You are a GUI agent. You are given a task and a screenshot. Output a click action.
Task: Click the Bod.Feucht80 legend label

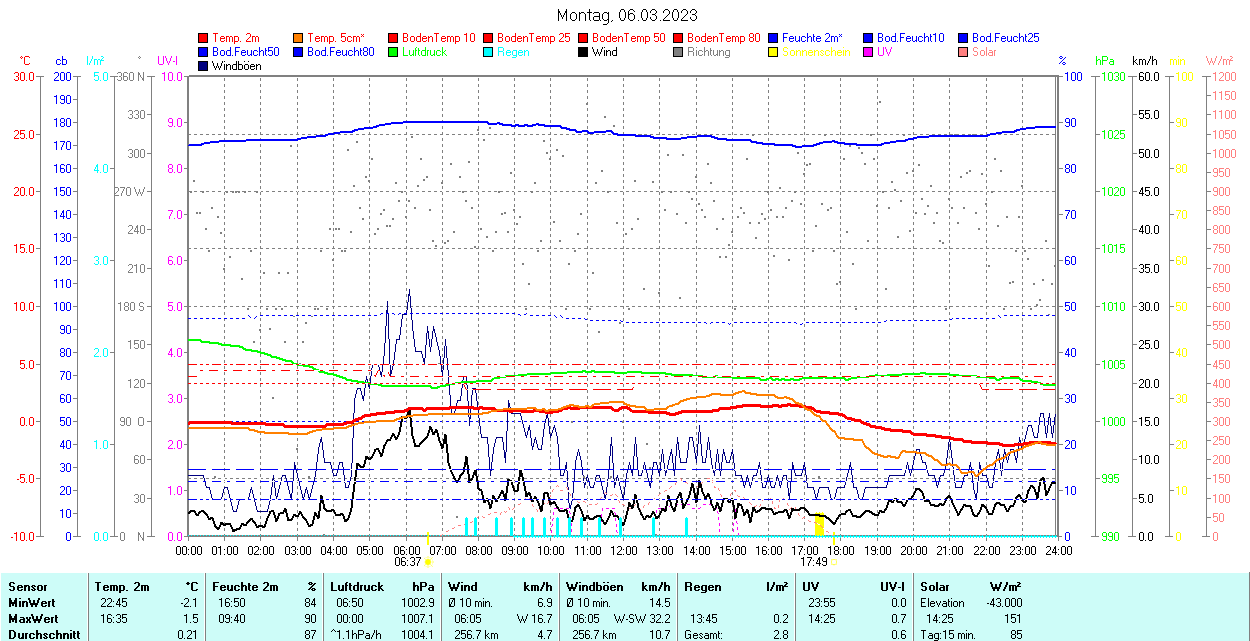340,52
